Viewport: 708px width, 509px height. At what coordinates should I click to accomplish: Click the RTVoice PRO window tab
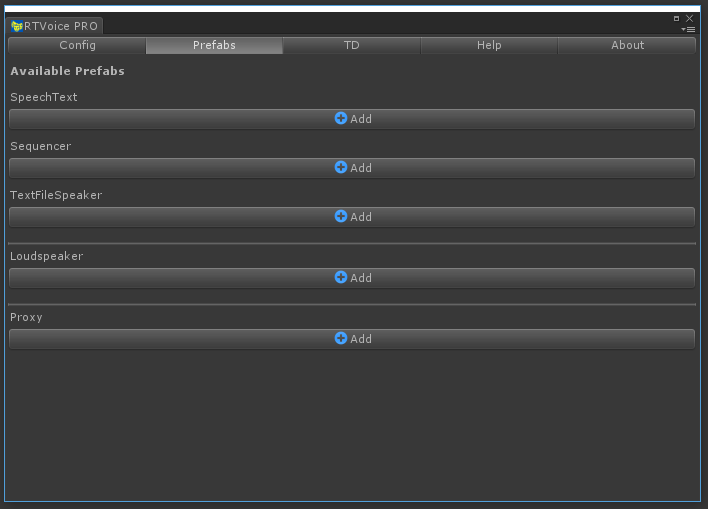[55, 26]
